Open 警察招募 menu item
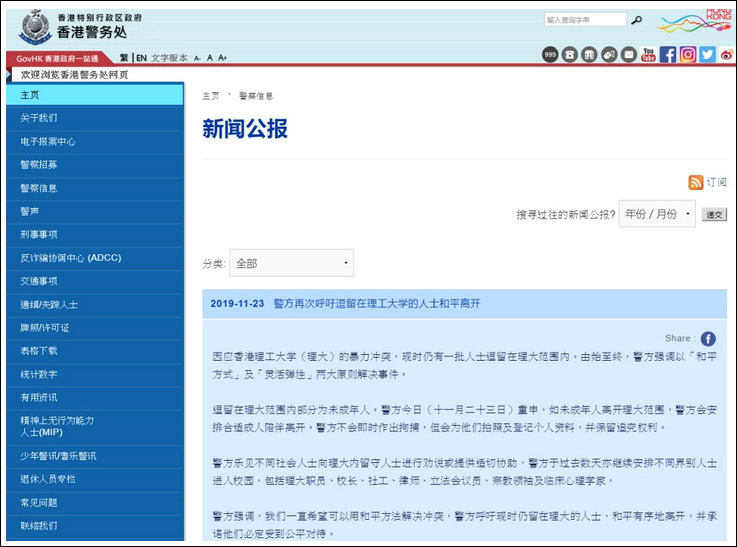 click(95, 165)
